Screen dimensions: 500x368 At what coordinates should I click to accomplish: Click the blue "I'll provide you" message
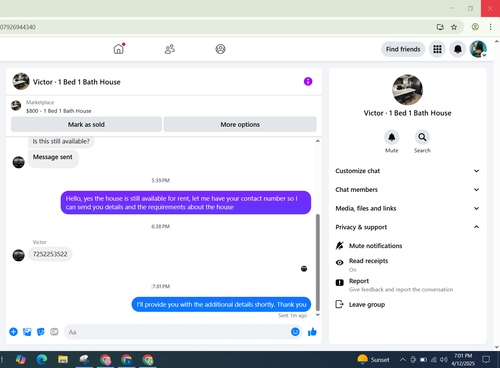pos(221,304)
